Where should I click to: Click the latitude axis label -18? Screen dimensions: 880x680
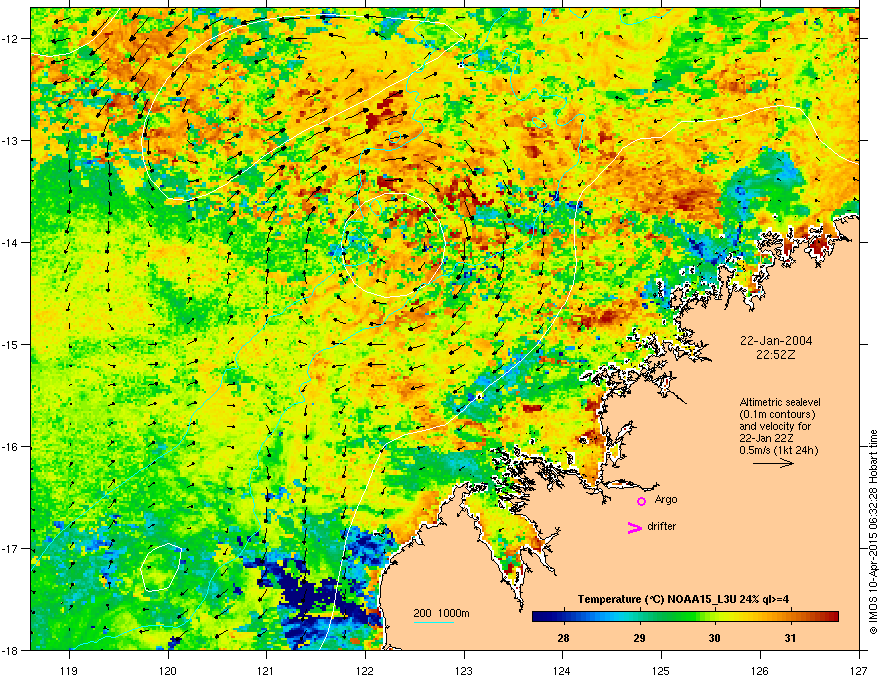(x=11, y=650)
